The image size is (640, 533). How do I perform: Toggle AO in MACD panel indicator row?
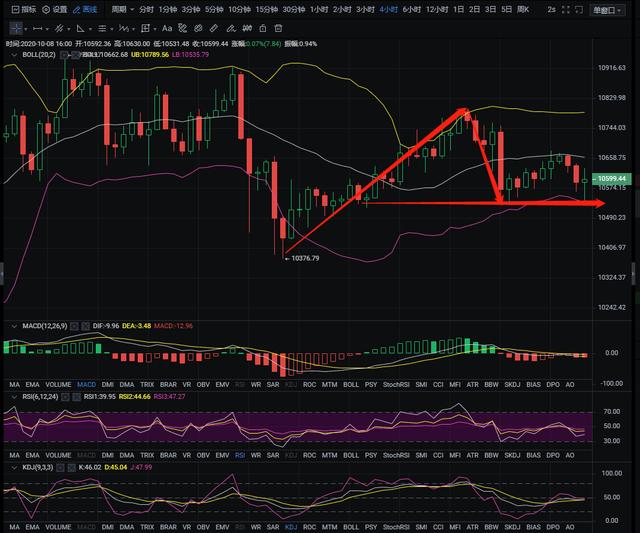570,385
